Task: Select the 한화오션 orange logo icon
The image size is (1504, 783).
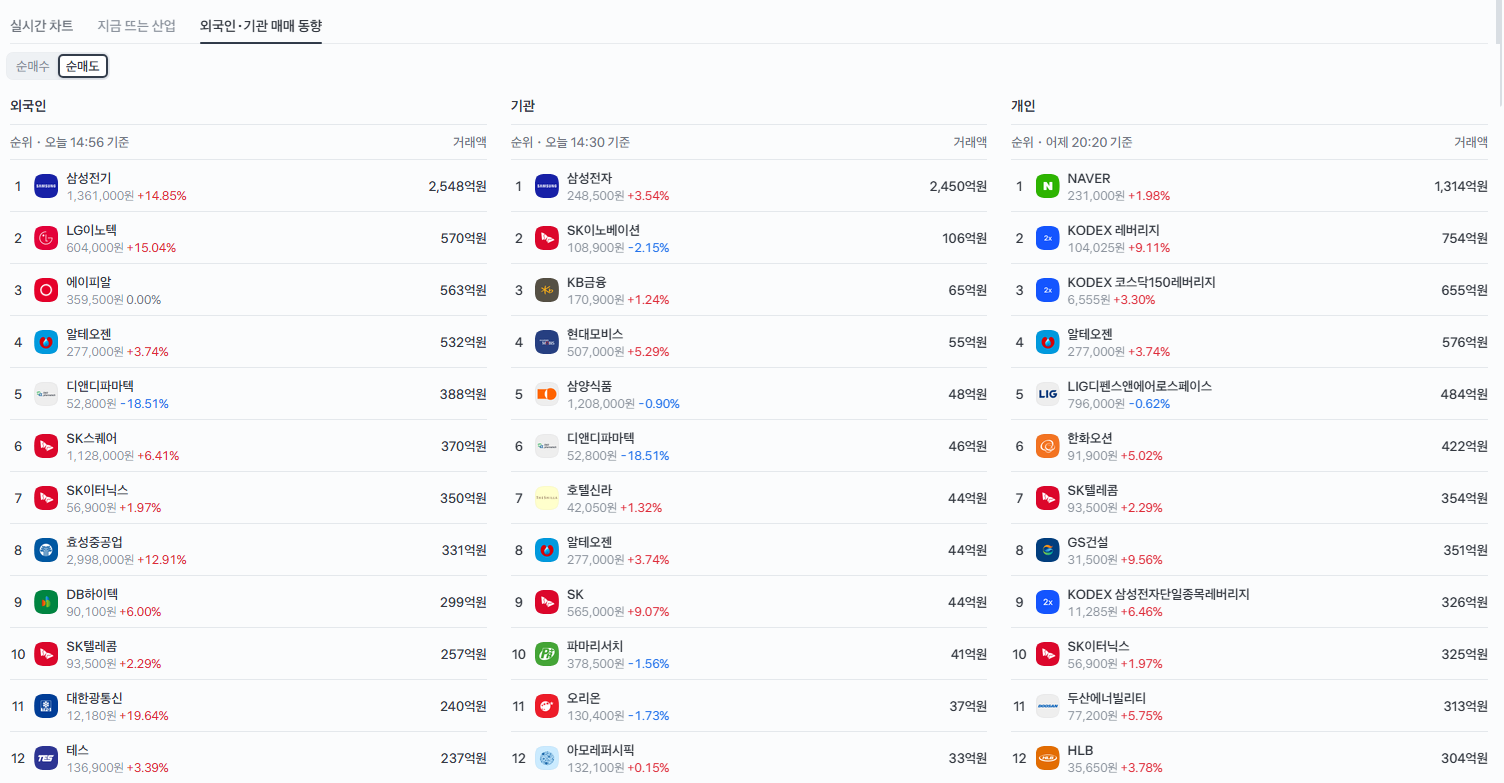Action: (1048, 446)
